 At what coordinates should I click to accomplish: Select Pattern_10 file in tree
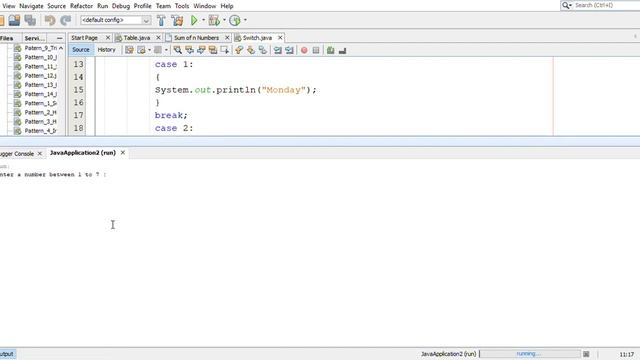40,57
